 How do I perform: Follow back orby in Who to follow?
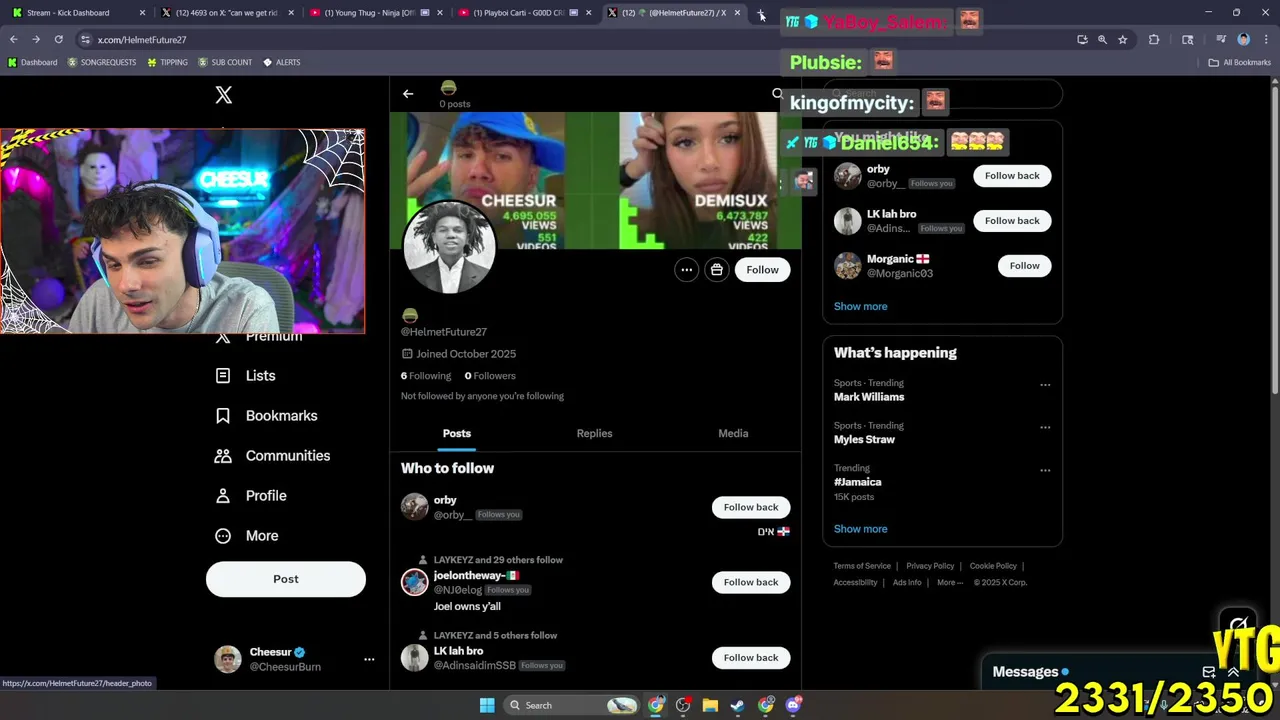[751, 507]
